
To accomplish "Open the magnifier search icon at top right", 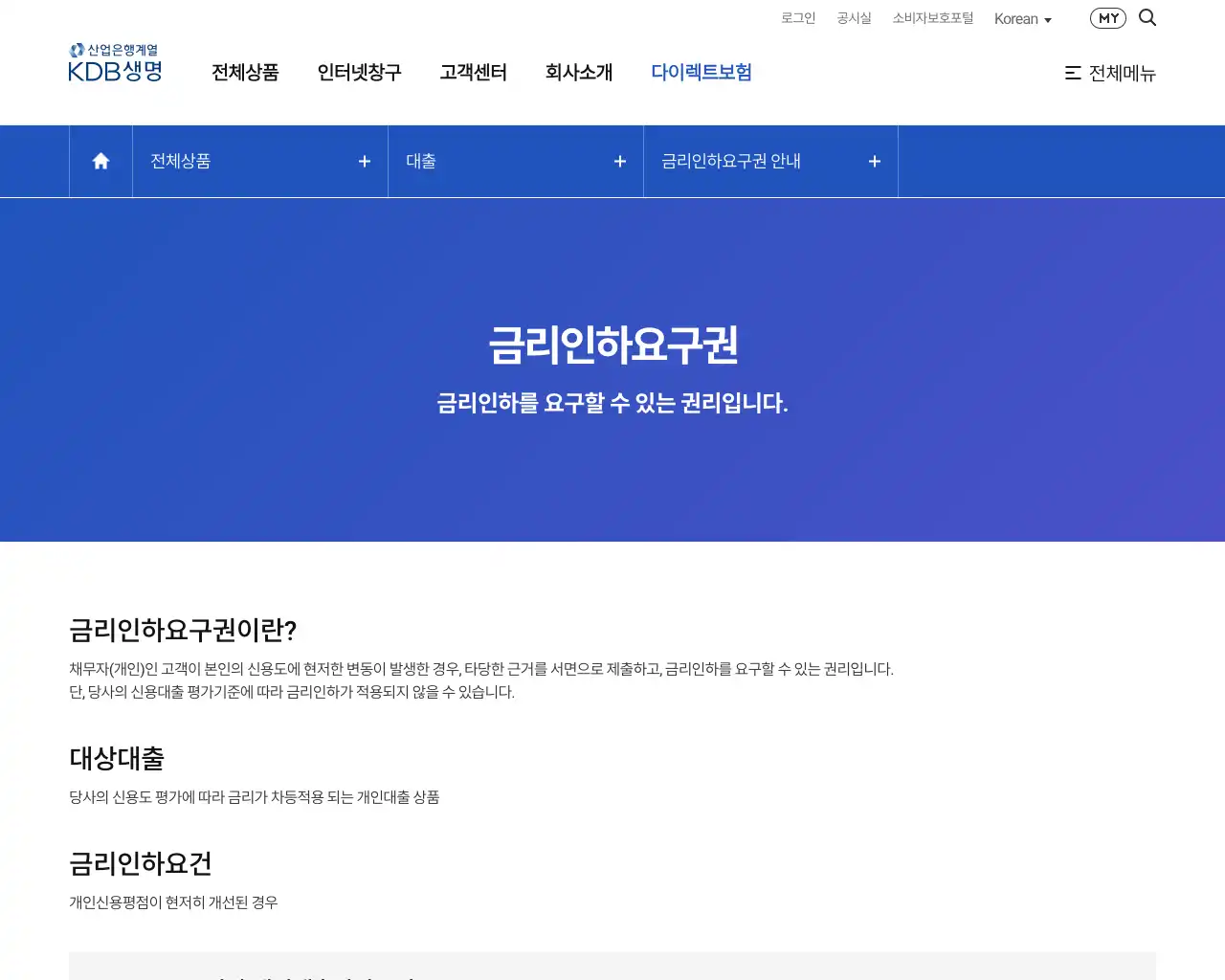I will (x=1147, y=17).
